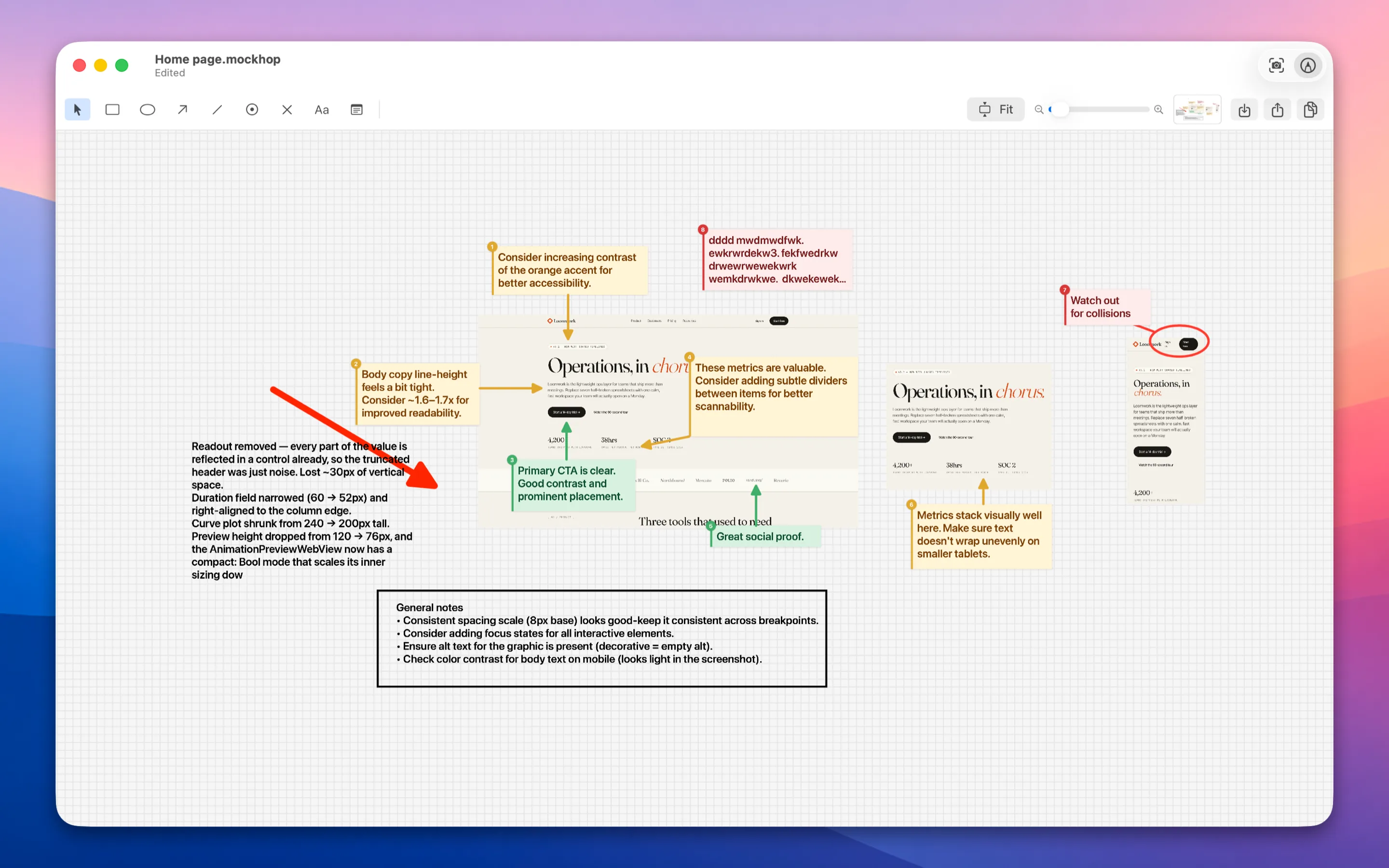Select the Rectangle shape tool

click(x=112, y=109)
